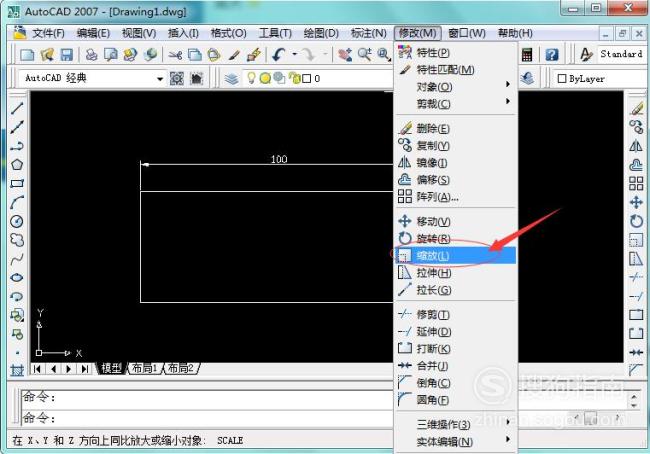
Task: Open the ByLayer color dropdown
Action: point(600,78)
